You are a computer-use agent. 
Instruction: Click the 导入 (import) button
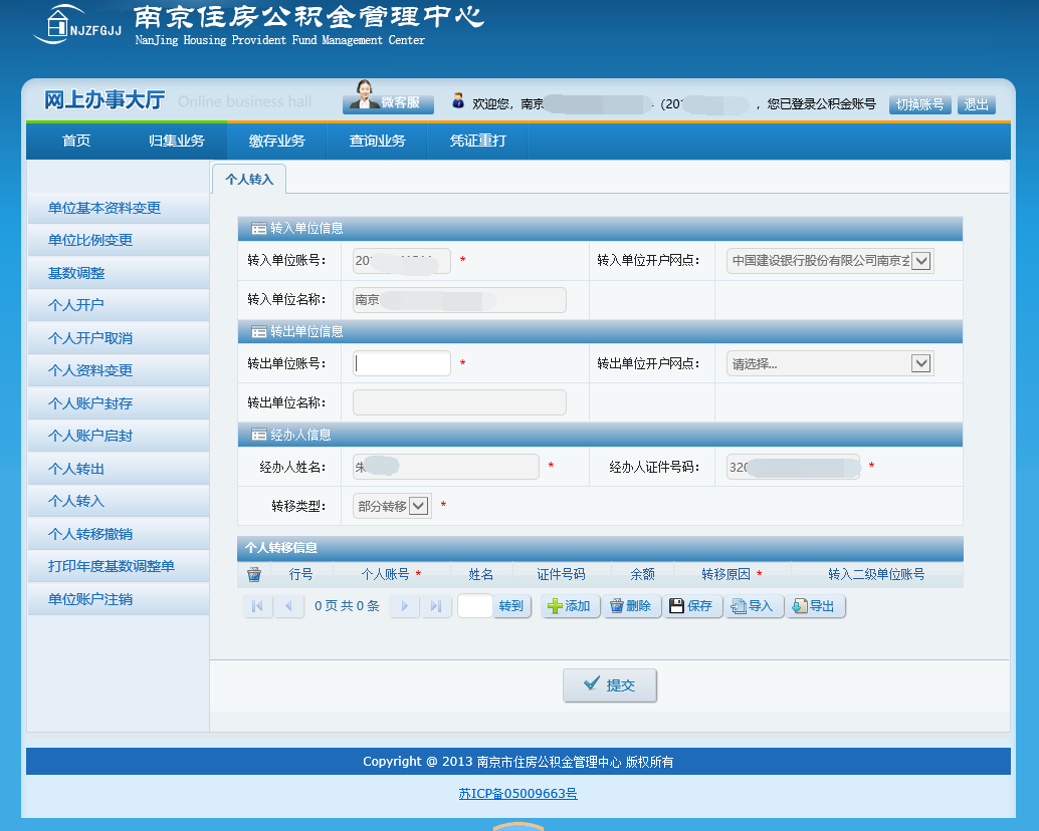[x=753, y=606]
